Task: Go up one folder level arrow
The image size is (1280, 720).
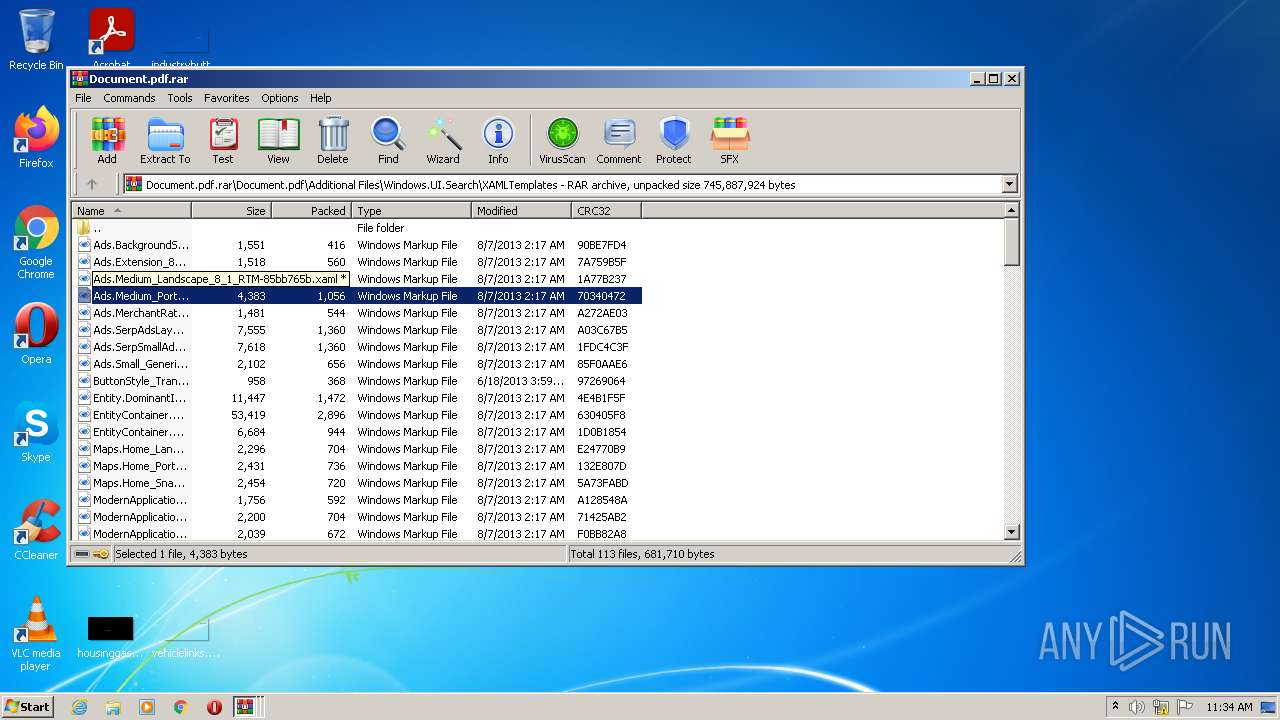Action: (92, 184)
